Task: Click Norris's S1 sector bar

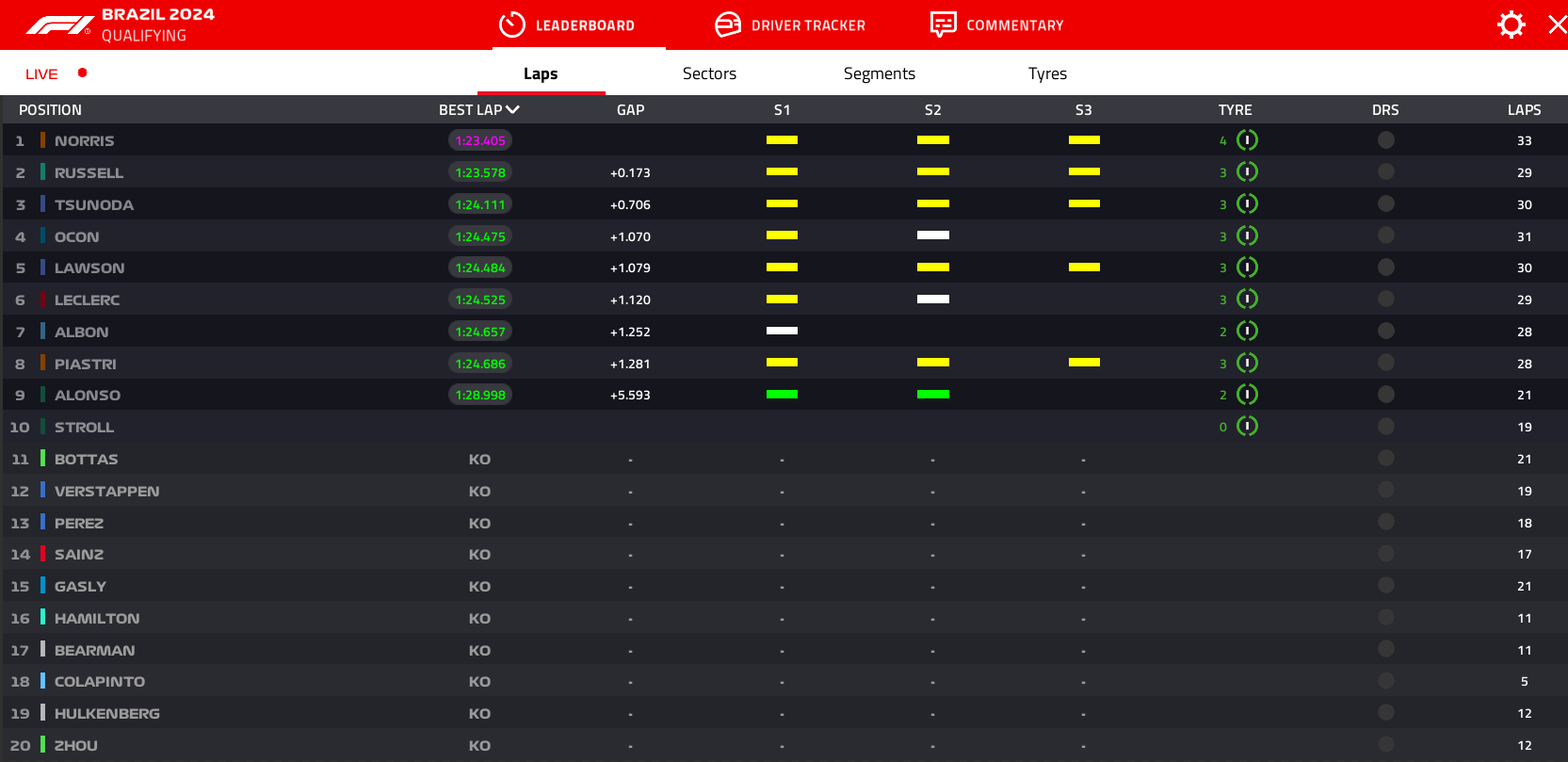Action: [782, 140]
